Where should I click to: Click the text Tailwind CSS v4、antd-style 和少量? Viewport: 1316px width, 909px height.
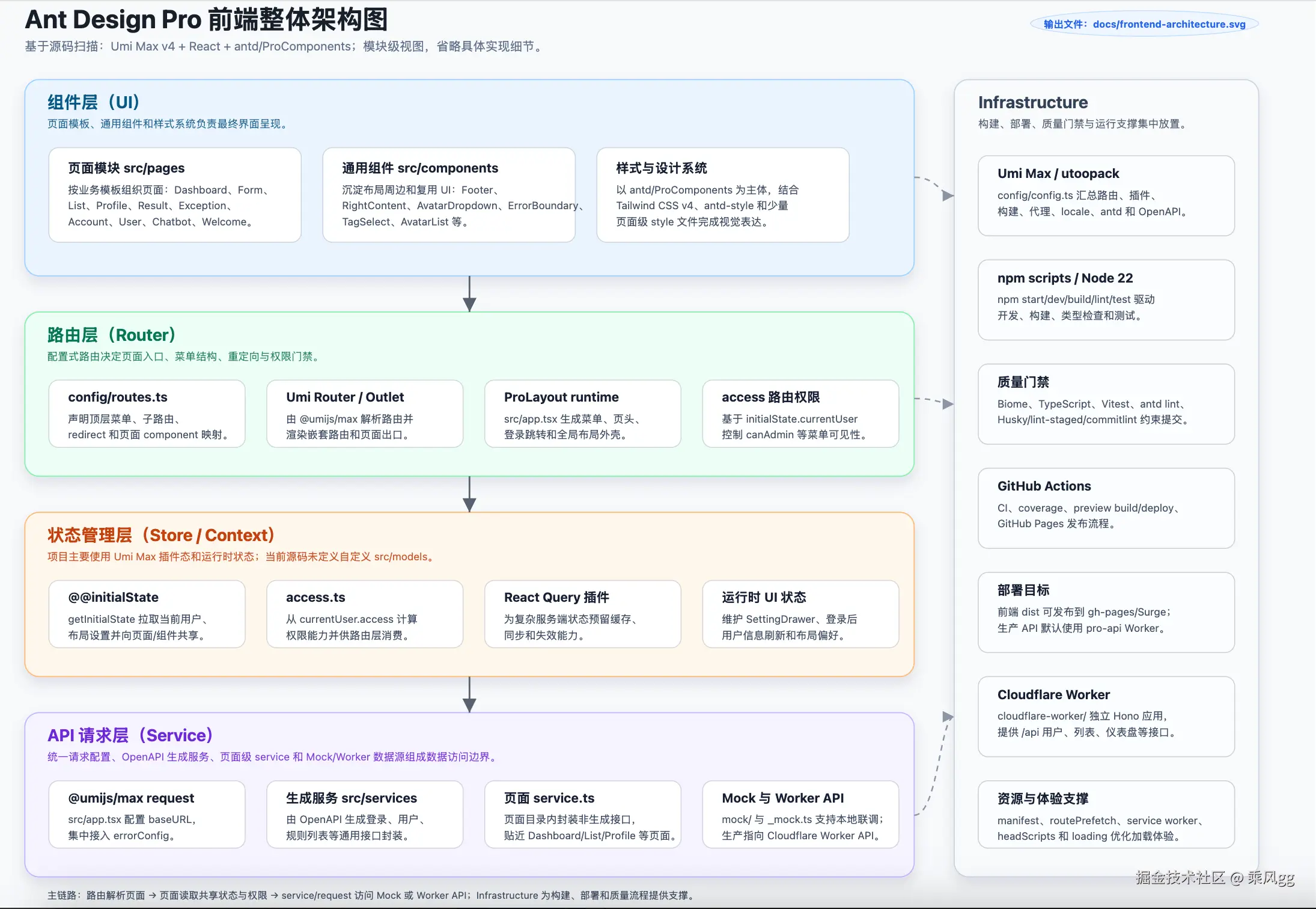(702, 206)
